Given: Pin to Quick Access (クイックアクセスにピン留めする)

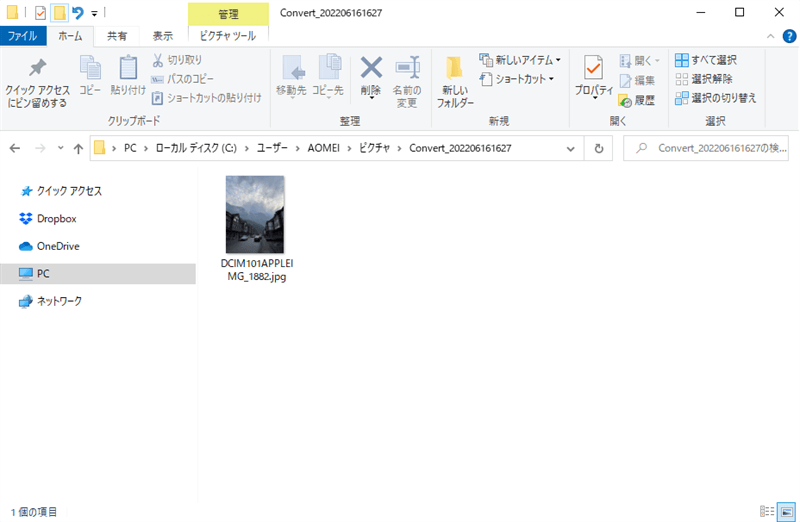Looking at the screenshot, I should coord(37,80).
